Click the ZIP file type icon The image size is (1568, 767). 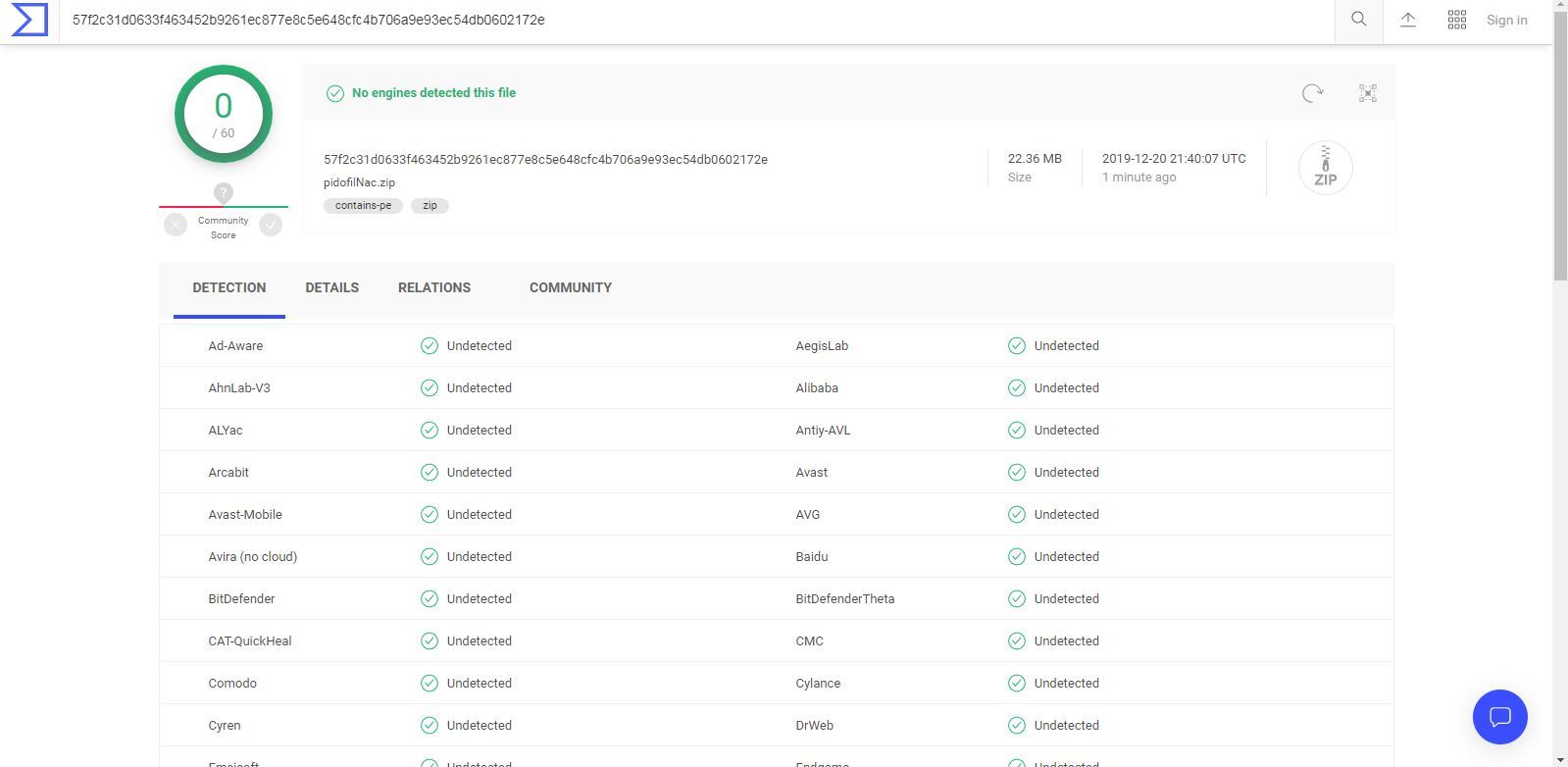(x=1325, y=168)
